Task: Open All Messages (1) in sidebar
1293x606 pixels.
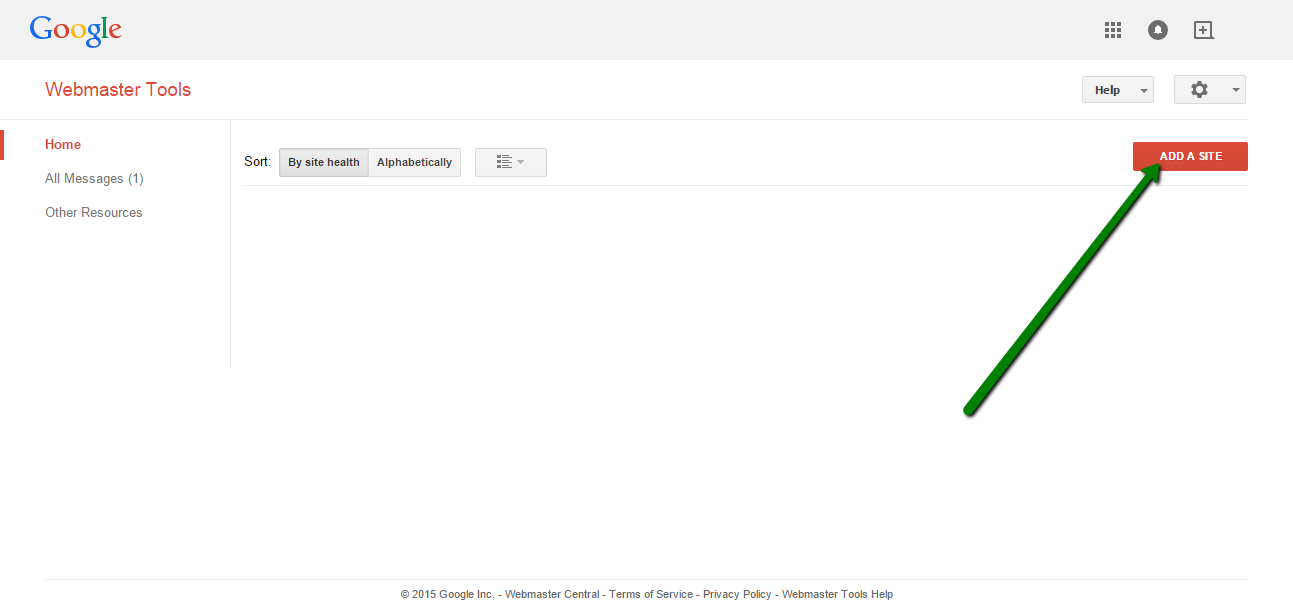Action: coord(94,179)
